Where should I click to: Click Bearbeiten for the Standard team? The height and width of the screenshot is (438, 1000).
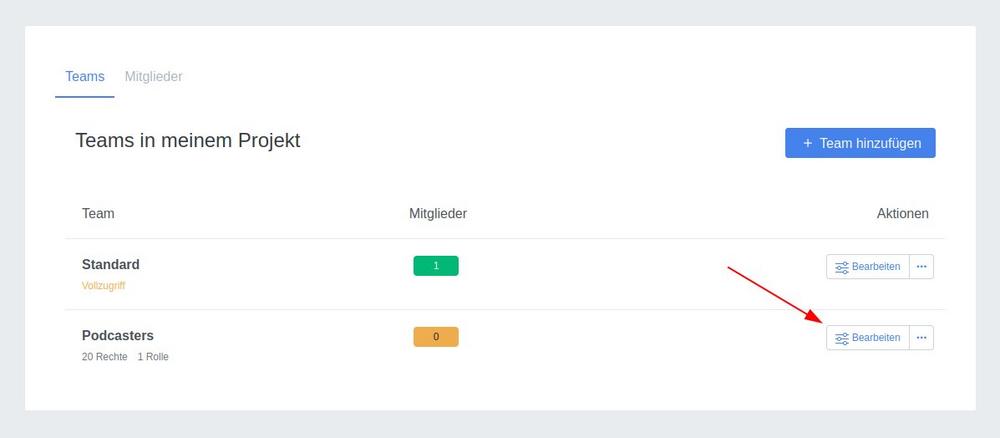(867, 266)
